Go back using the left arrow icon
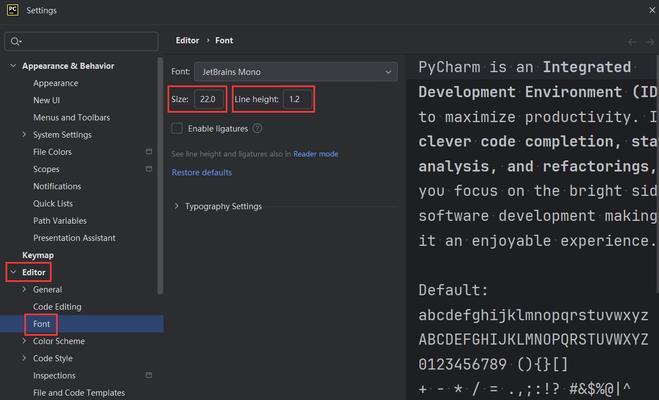This screenshot has width=659, height=400. 632,42
